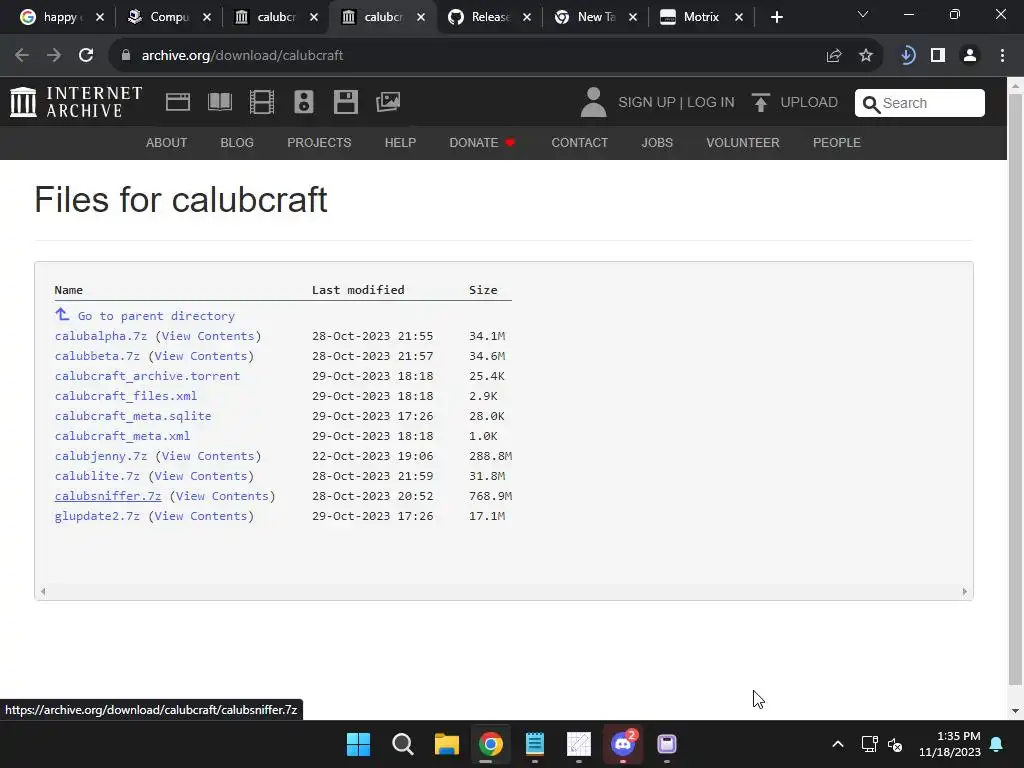This screenshot has width=1024, height=768.
Task: Click Go to parent directory link
Action: click(156, 316)
